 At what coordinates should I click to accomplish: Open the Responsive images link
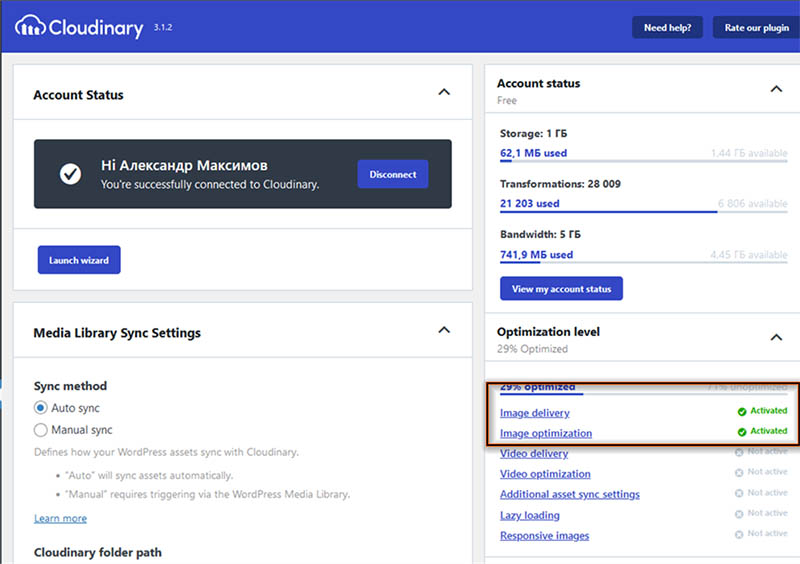click(544, 535)
